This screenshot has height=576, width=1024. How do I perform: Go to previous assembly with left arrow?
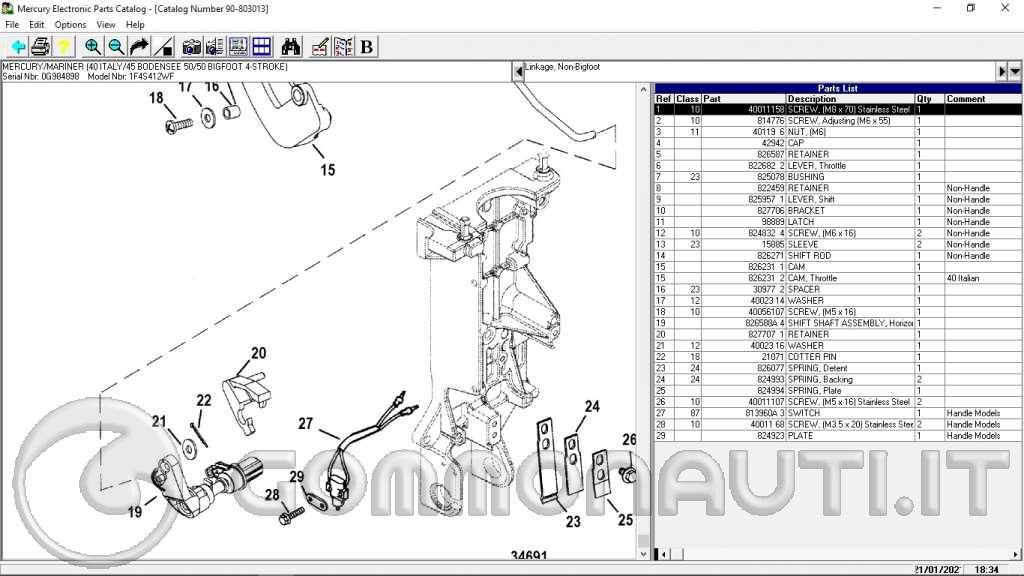[x=519, y=72]
